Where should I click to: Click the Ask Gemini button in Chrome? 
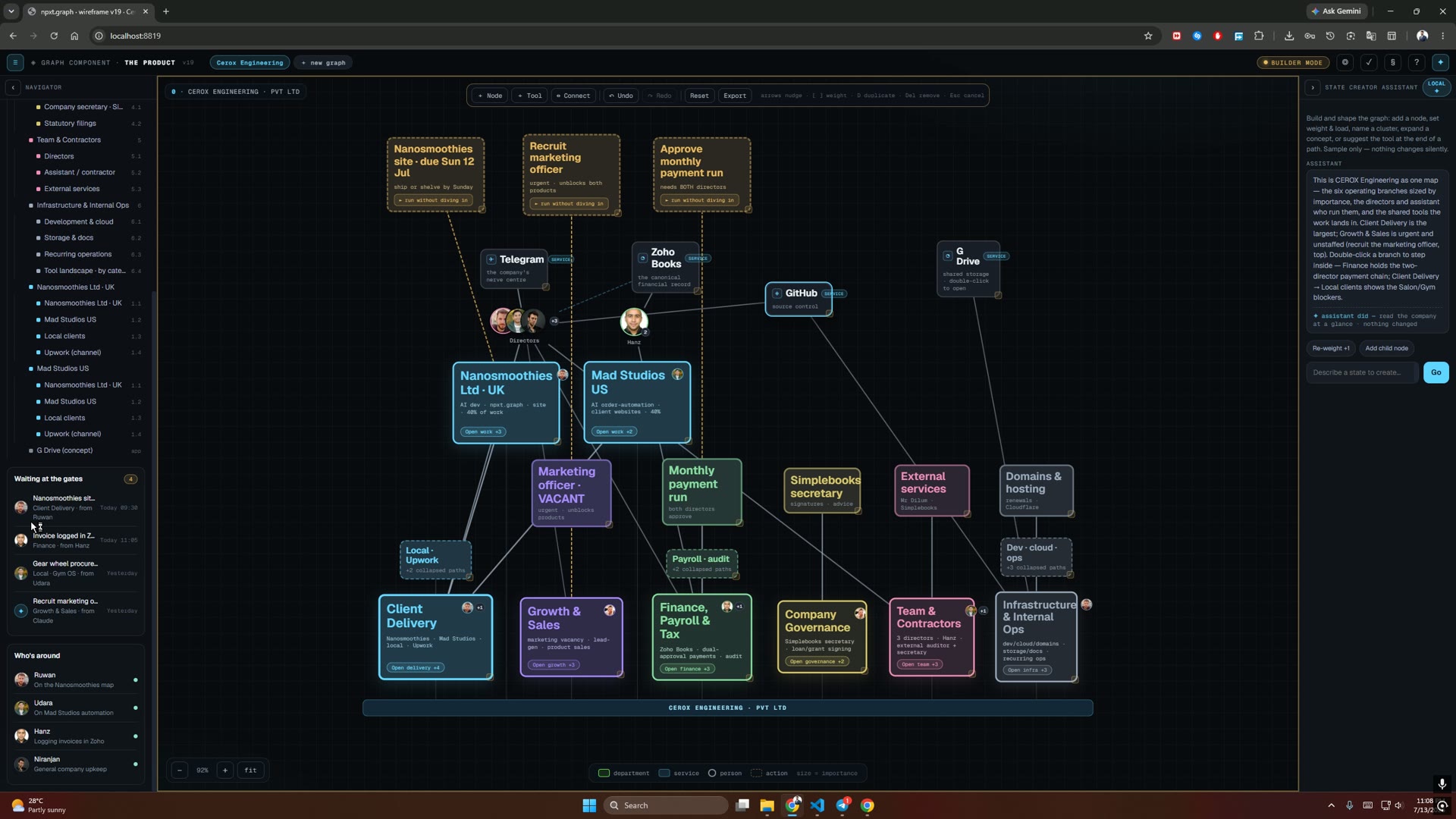pos(1336,11)
